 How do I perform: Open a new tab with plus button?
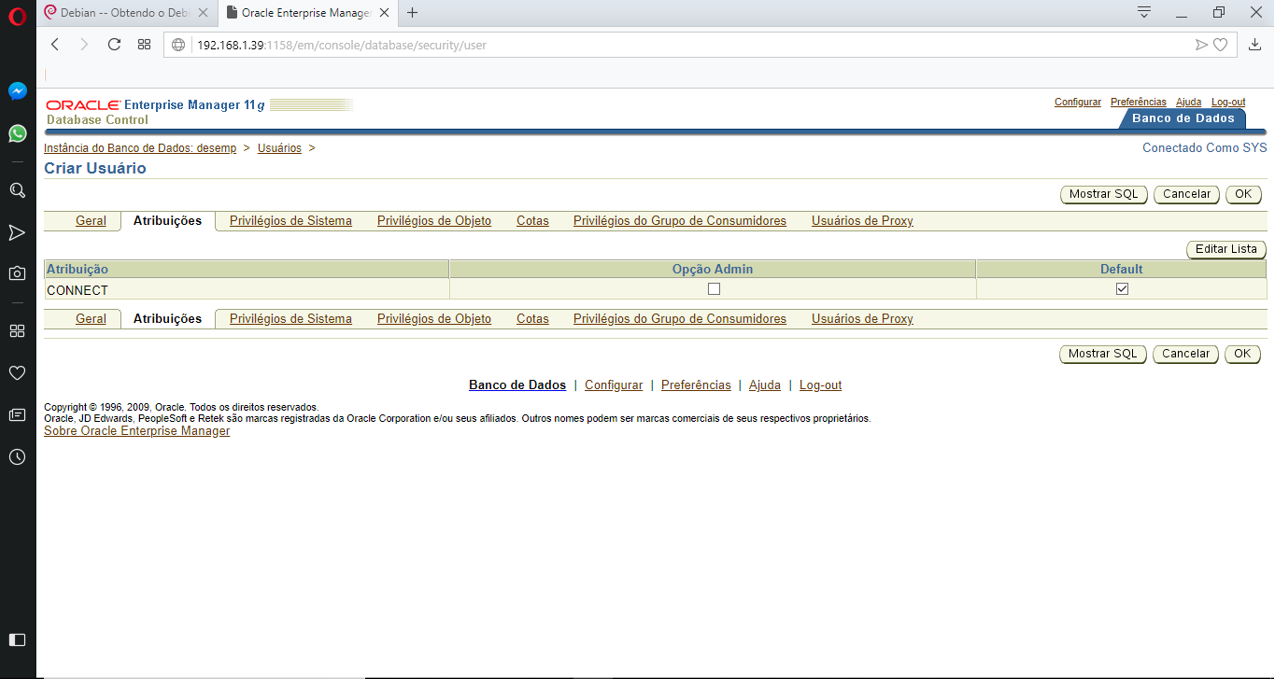pyautogui.click(x=412, y=13)
